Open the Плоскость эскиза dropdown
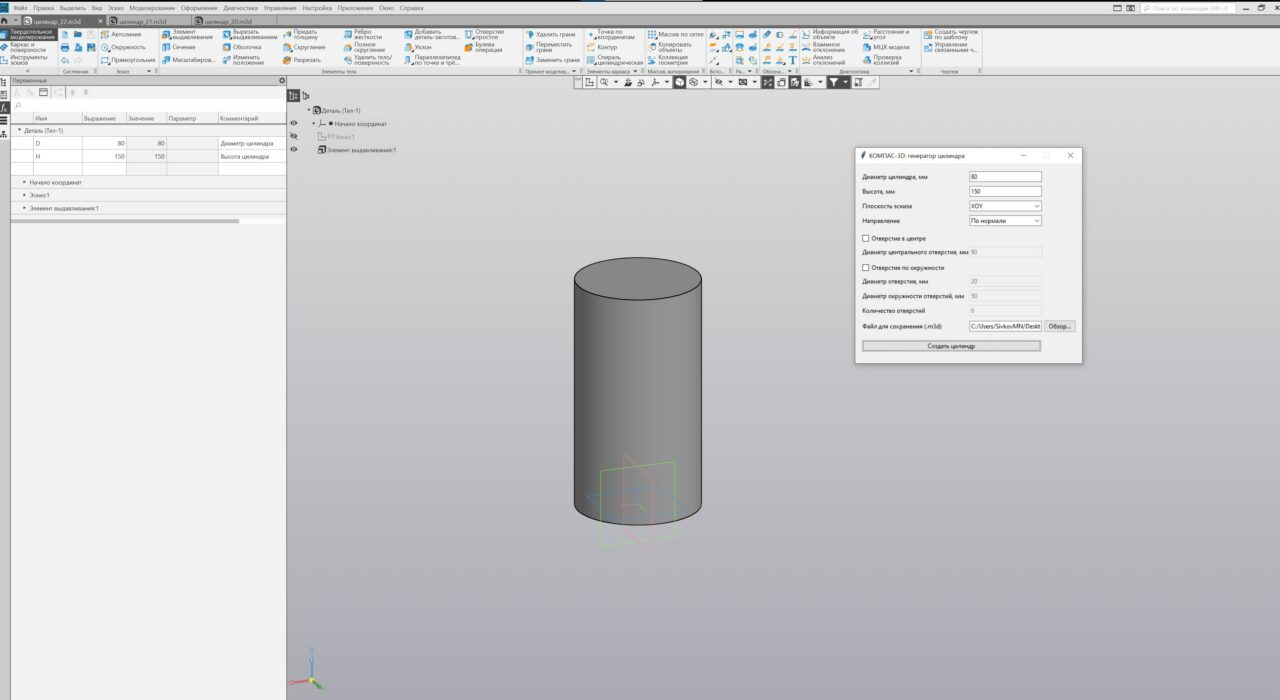The image size is (1280, 700). tap(1005, 206)
